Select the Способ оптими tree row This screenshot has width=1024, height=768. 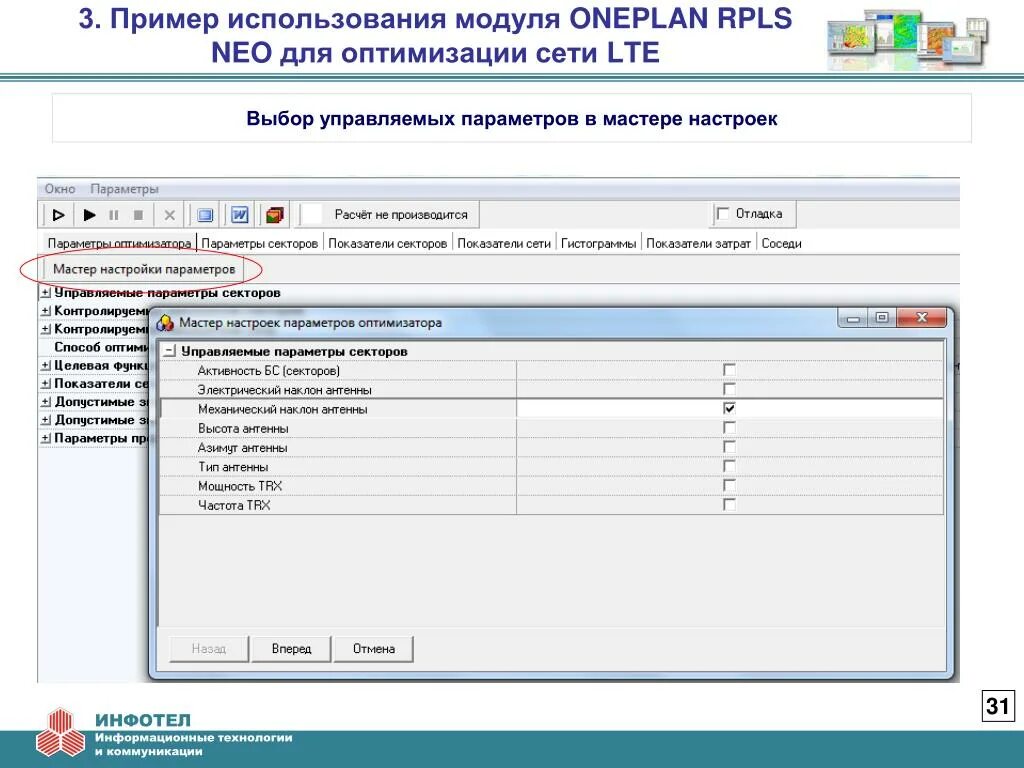(101, 347)
